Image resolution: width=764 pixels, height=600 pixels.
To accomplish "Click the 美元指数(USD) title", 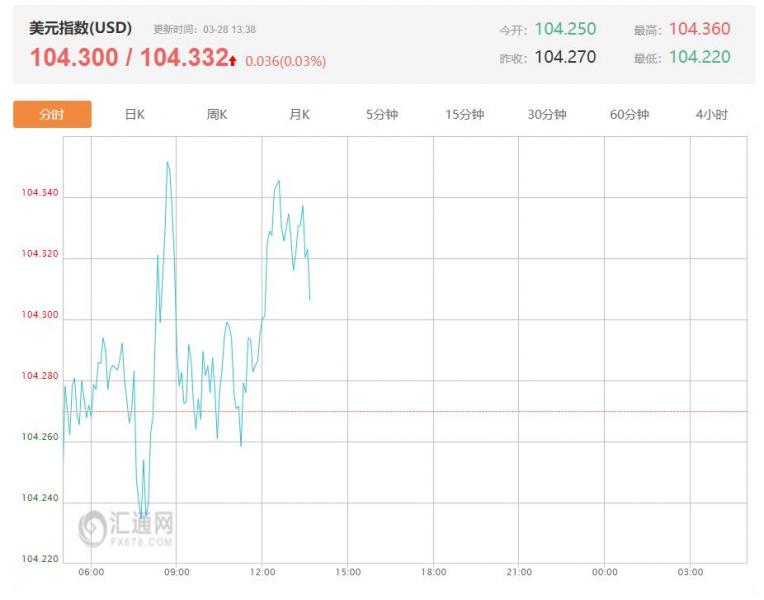I will [x=80, y=28].
